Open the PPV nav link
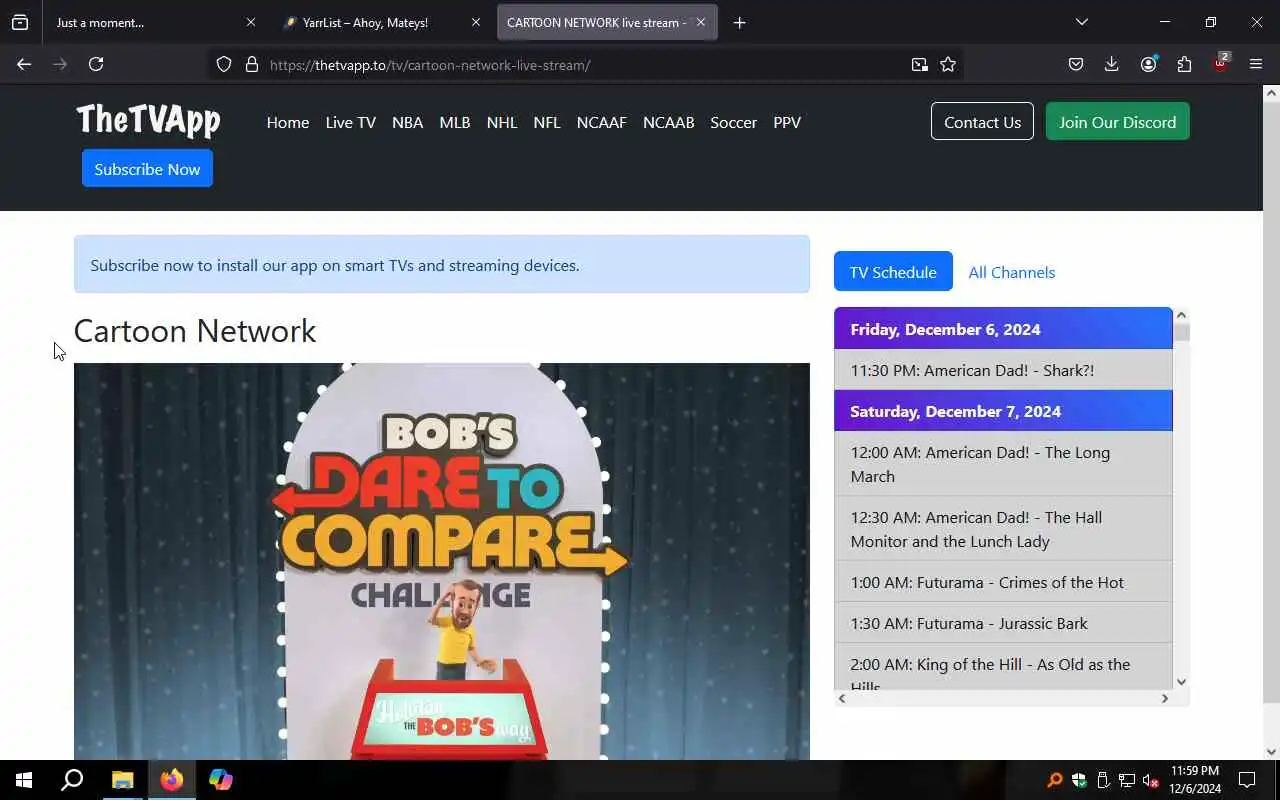The image size is (1280, 800). 787,122
